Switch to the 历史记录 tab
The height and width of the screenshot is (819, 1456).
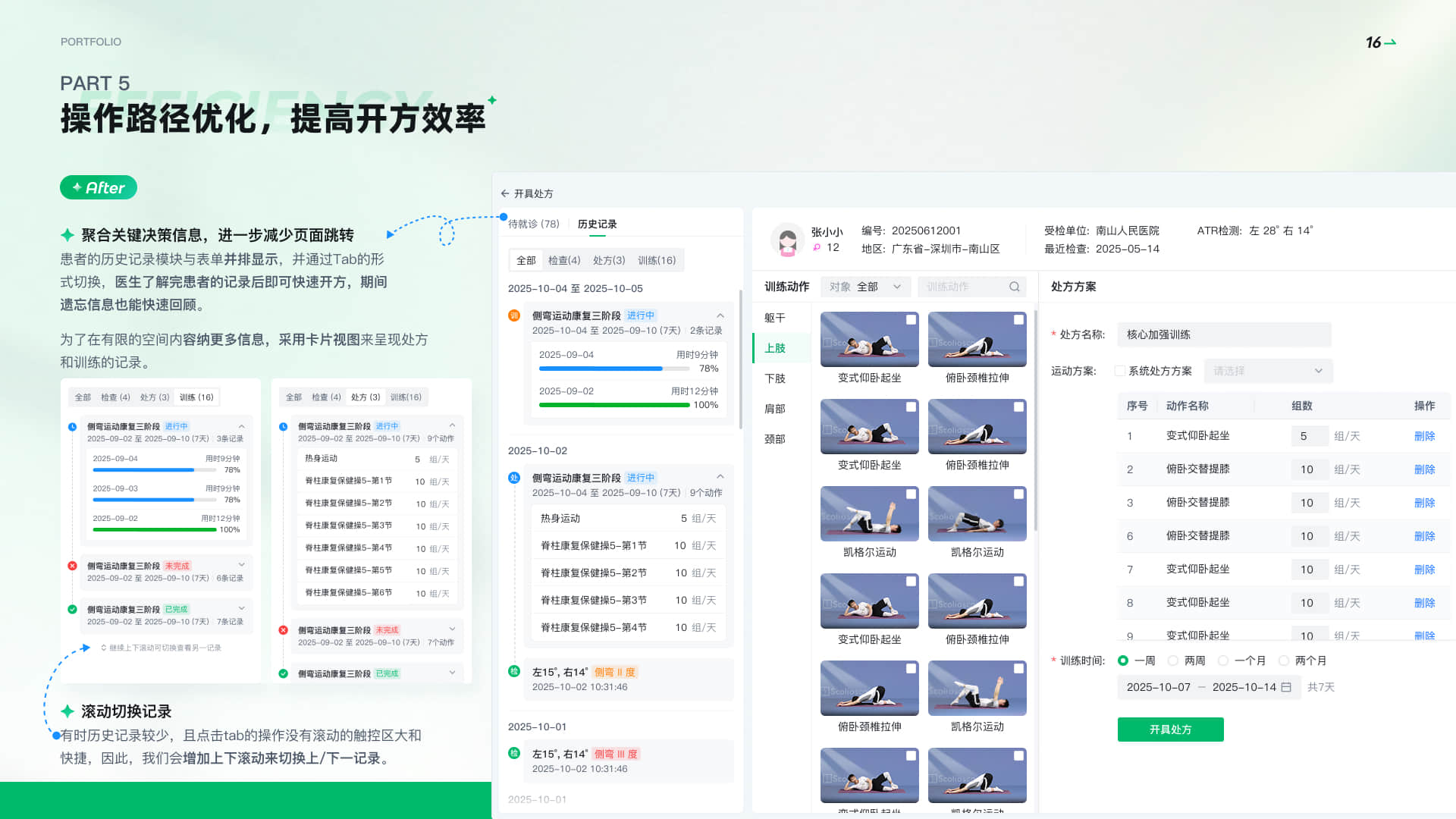[x=598, y=224]
